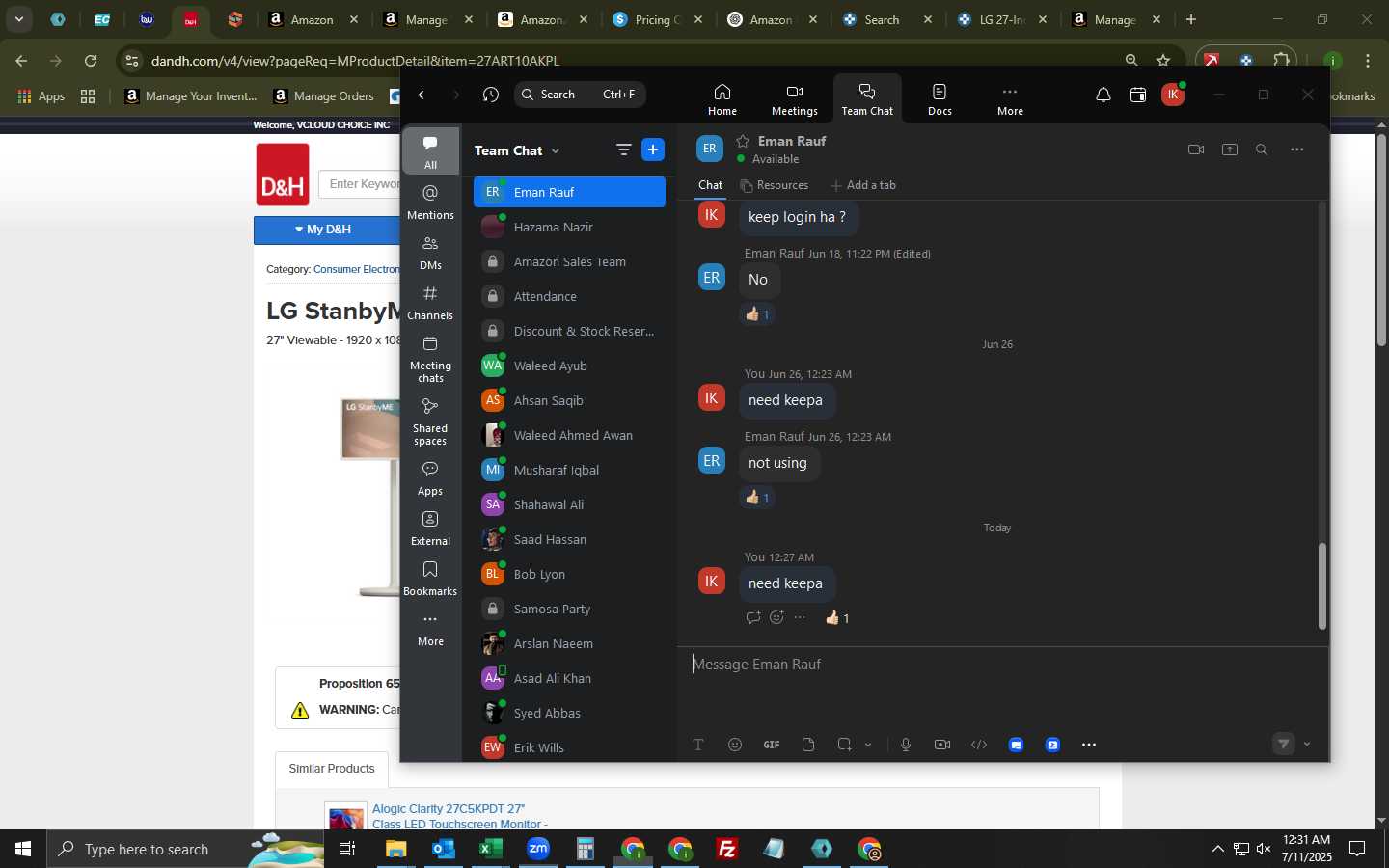This screenshot has width=1389, height=868.
Task: Click the Message Eman Rauf input field
Action: click(1002, 665)
